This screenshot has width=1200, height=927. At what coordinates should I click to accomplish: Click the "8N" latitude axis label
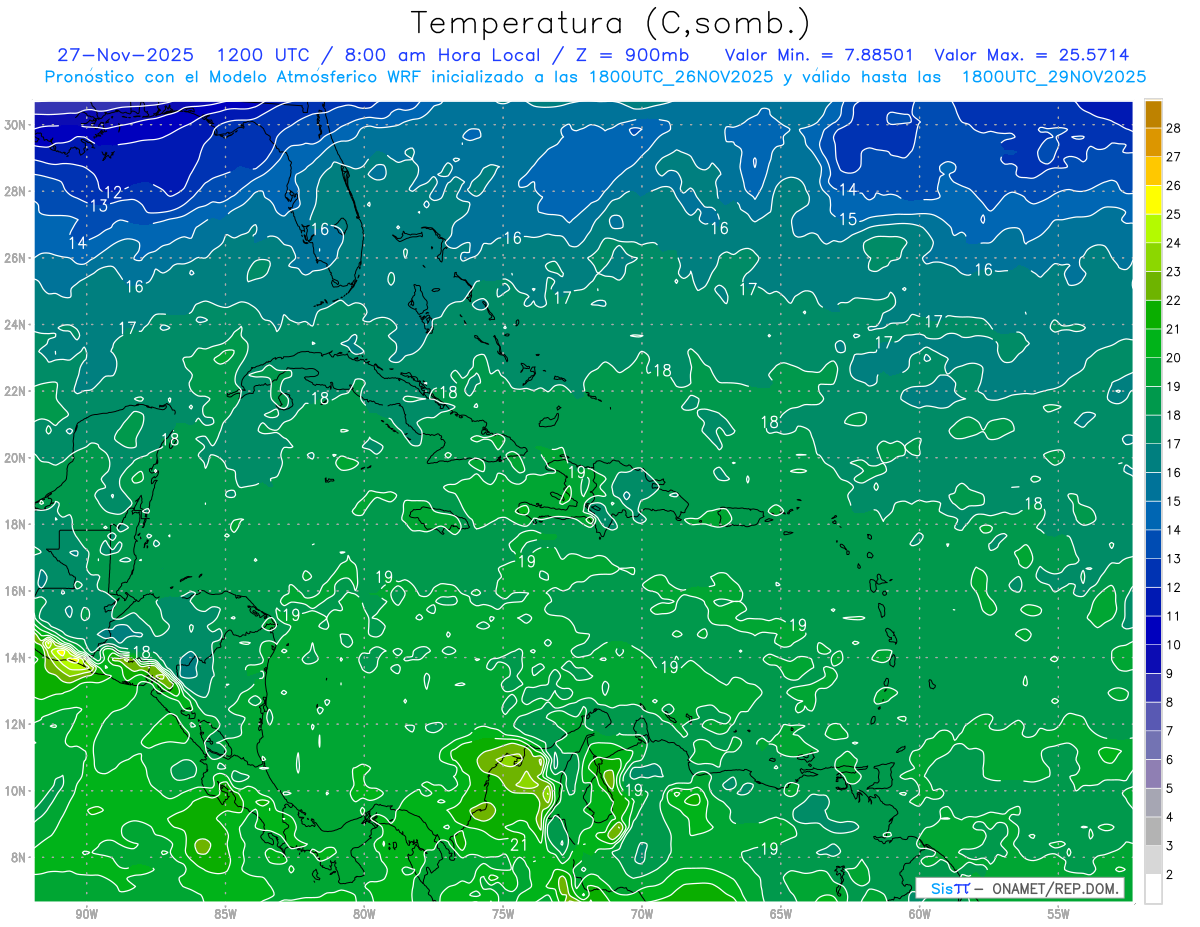tap(20, 857)
